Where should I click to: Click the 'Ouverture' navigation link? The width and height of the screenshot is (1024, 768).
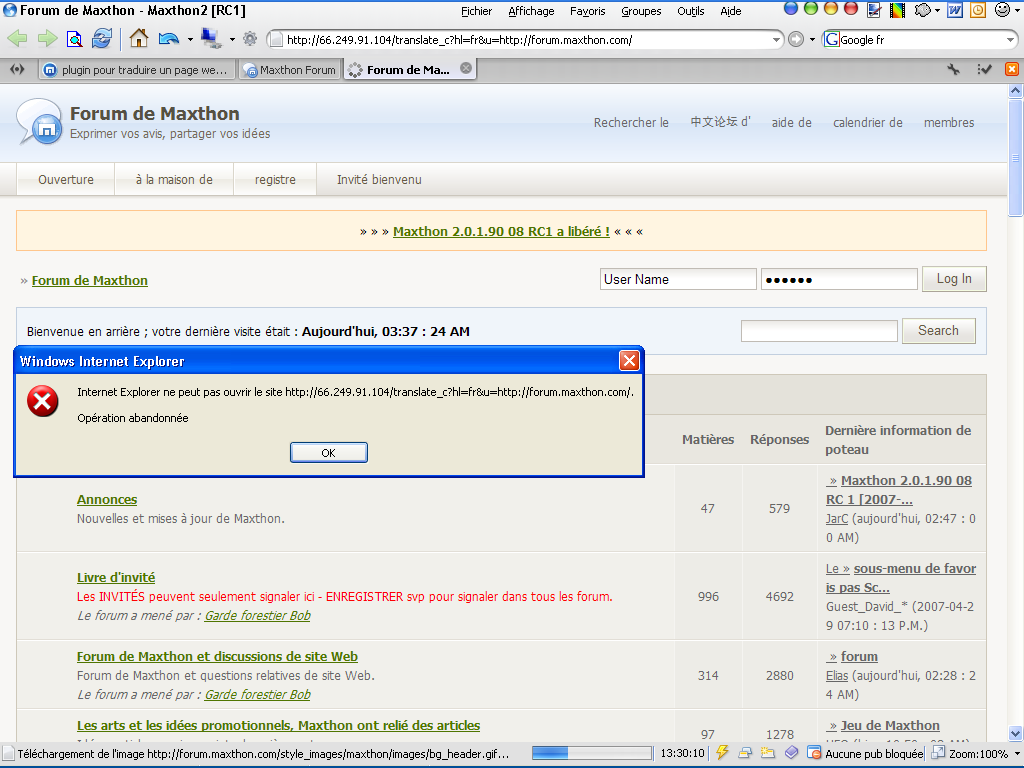(x=65, y=180)
